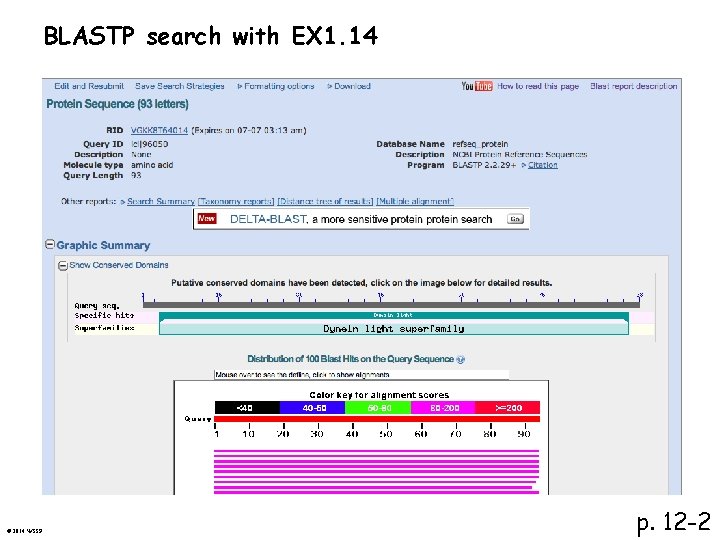Open Blast report description link

tap(634, 86)
